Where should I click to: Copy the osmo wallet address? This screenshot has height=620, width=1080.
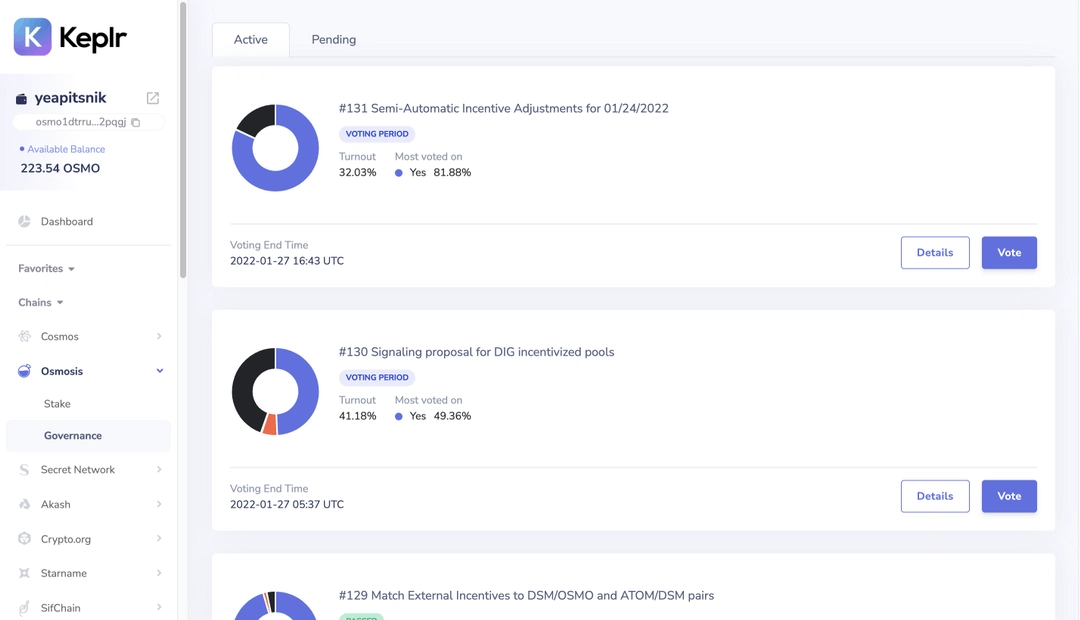pyautogui.click(x=136, y=123)
